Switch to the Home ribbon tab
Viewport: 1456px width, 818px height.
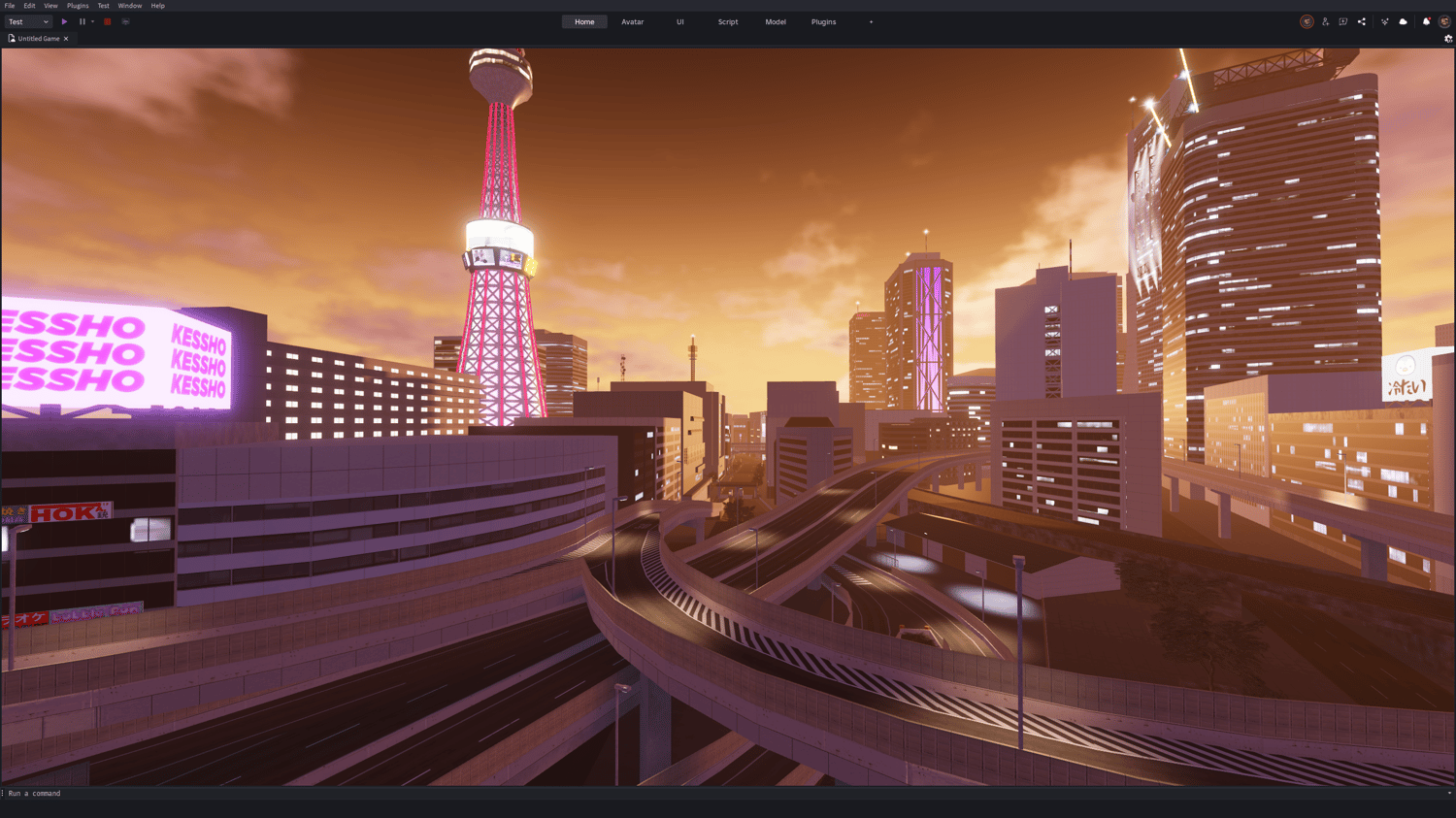[584, 21]
